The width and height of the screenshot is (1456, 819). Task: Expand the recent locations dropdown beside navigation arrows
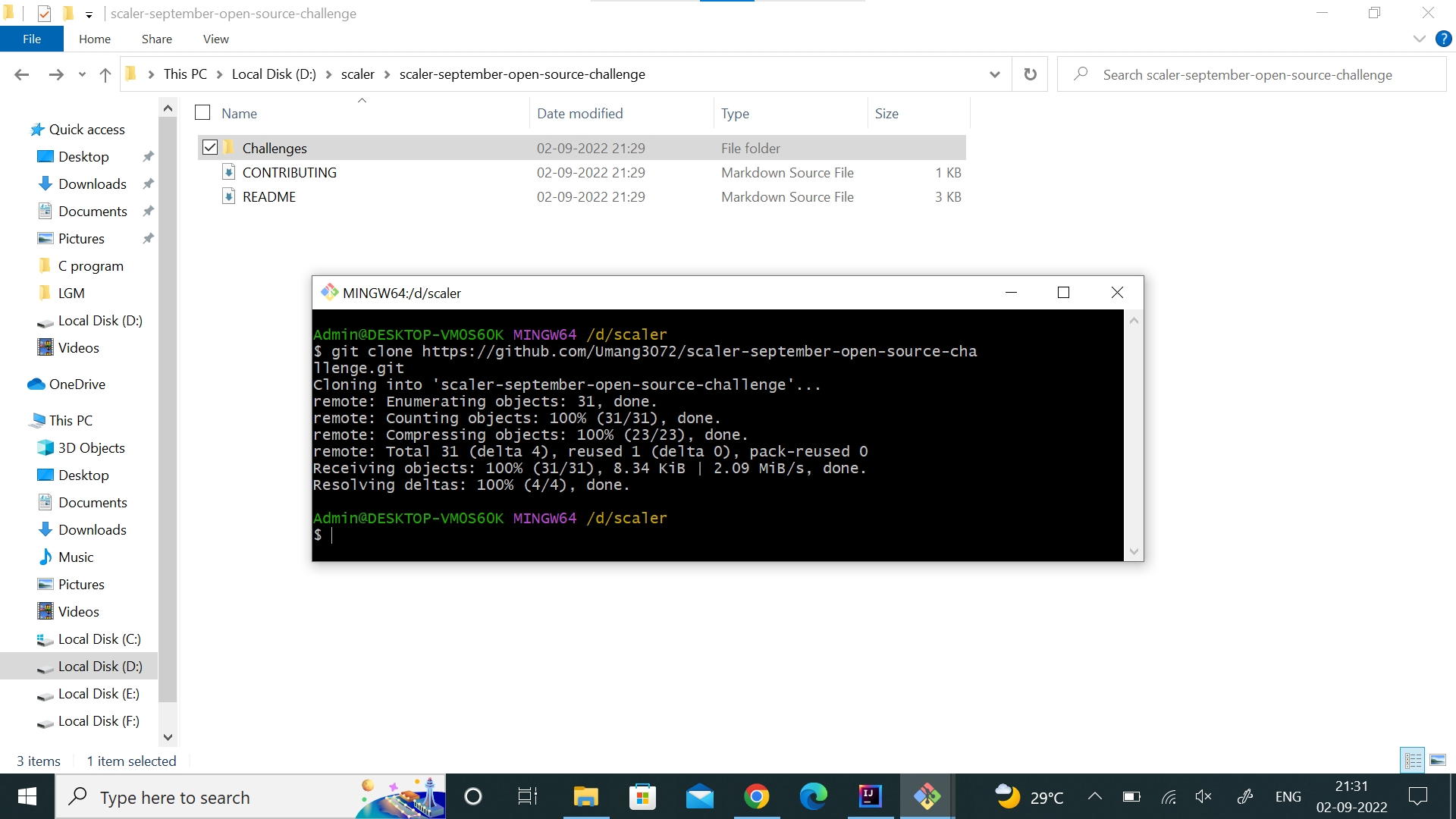pos(82,74)
